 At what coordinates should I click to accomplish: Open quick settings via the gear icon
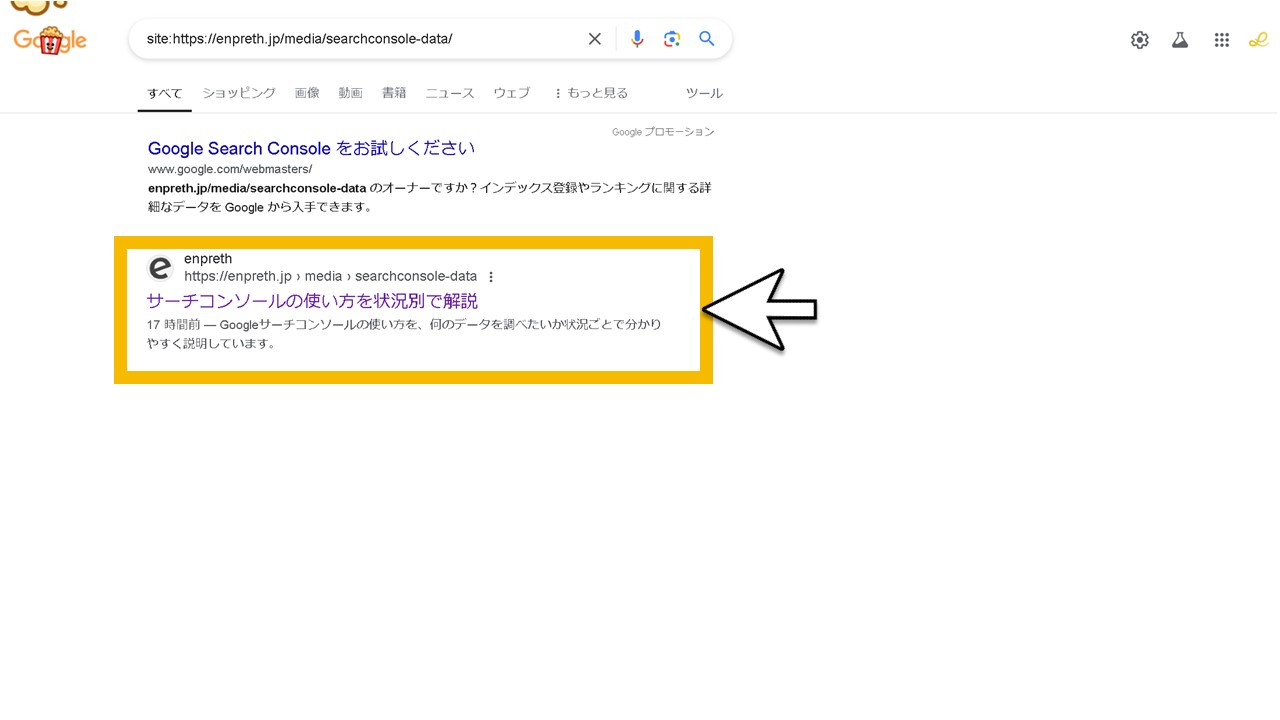(1139, 40)
